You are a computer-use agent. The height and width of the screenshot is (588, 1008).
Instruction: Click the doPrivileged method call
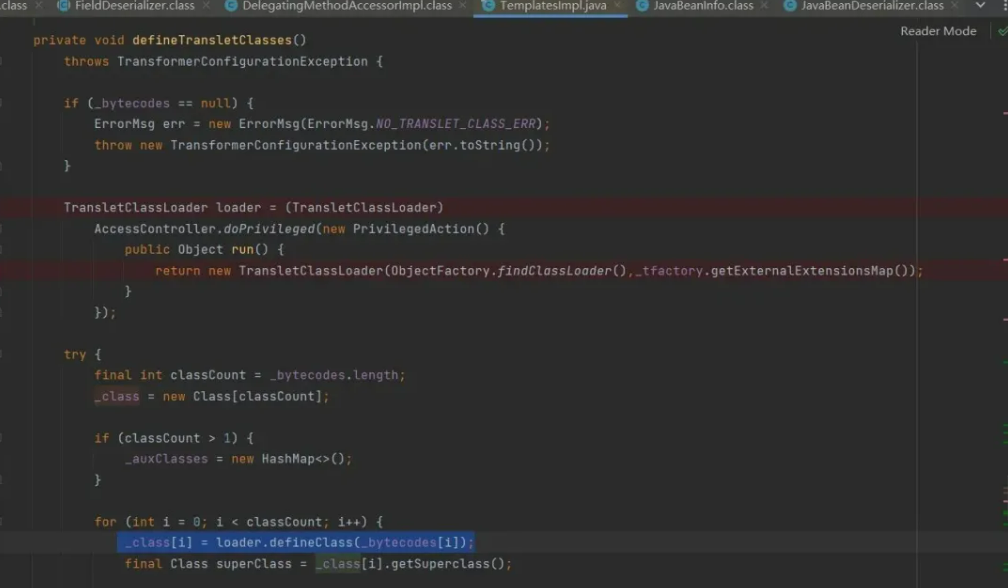269,229
